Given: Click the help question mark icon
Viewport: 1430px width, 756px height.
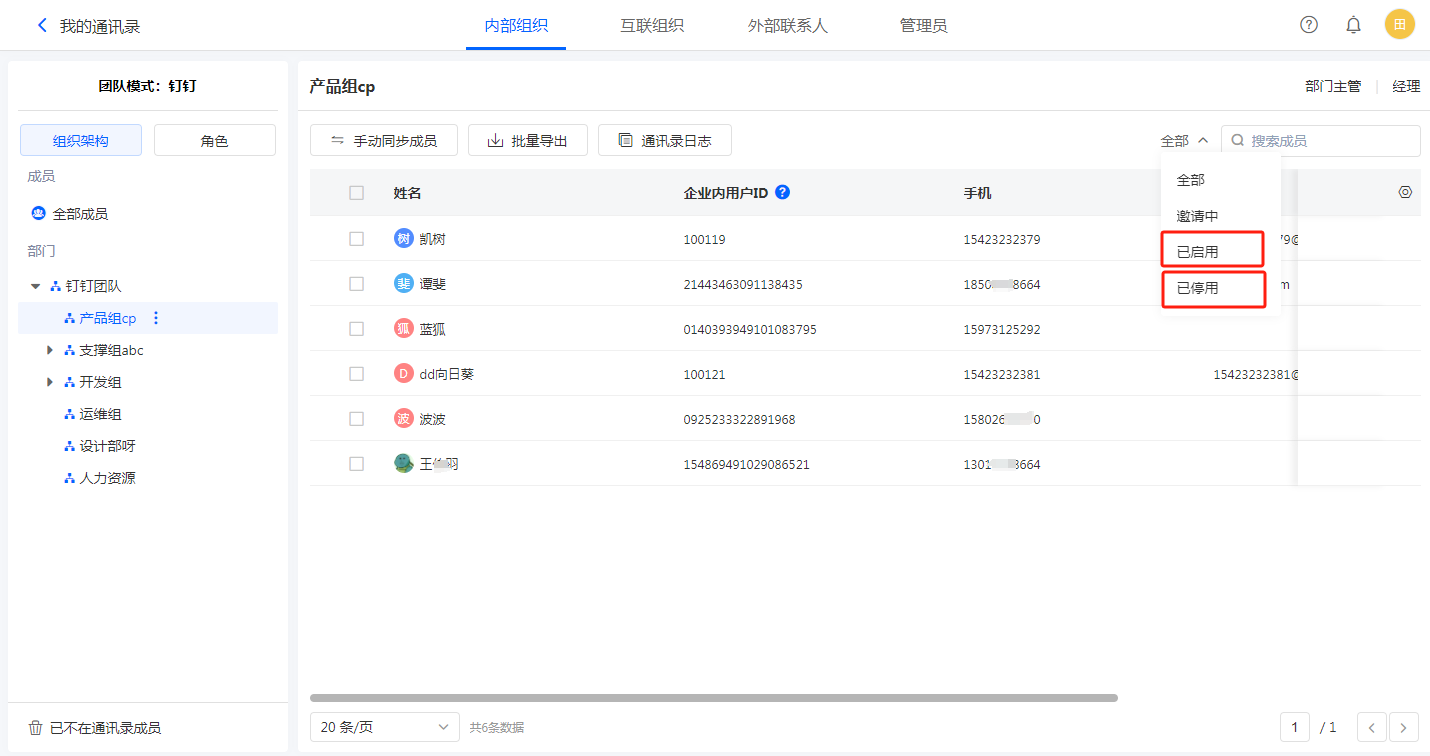Looking at the screenshot, I should coord(1308,25).
